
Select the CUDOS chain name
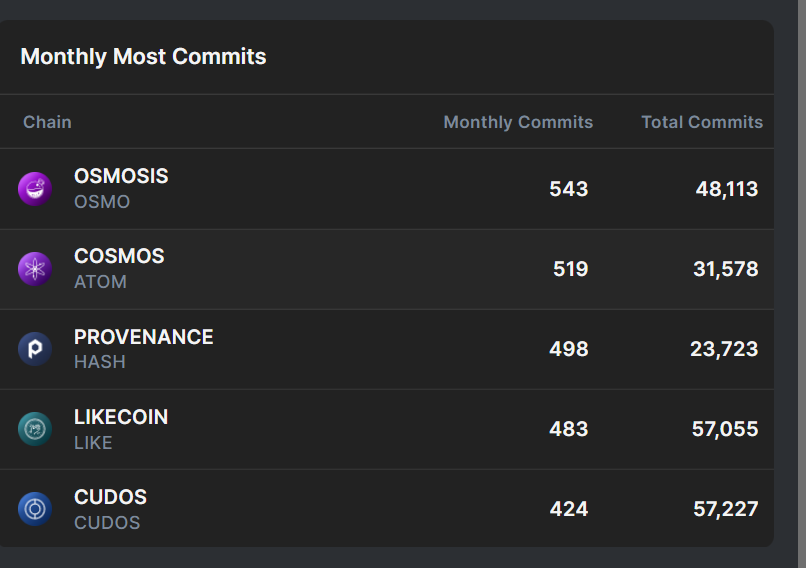pyautogui.click(x=110, y=496)
